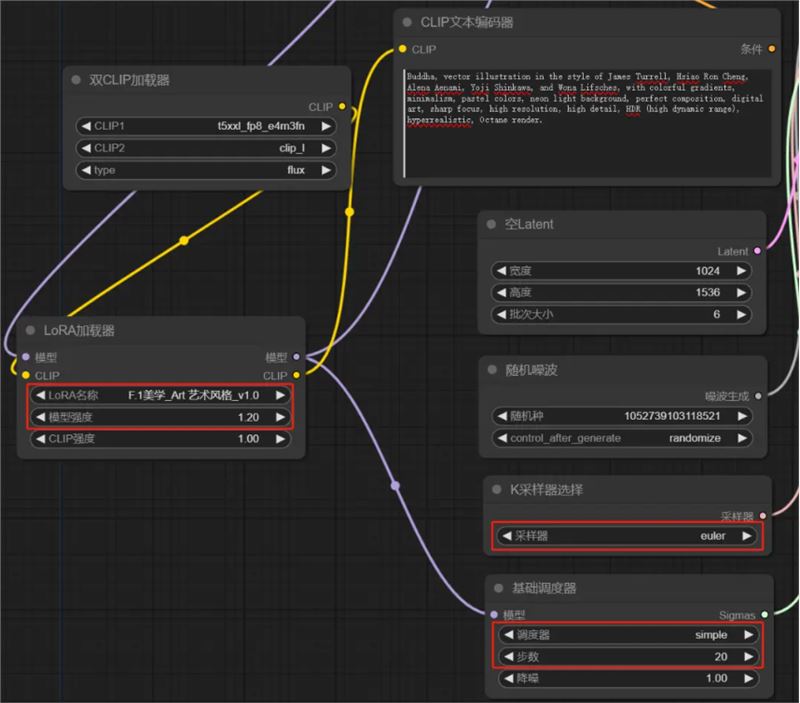Click the 双CLIP加载器 CLIP output port

coord(342,106)
